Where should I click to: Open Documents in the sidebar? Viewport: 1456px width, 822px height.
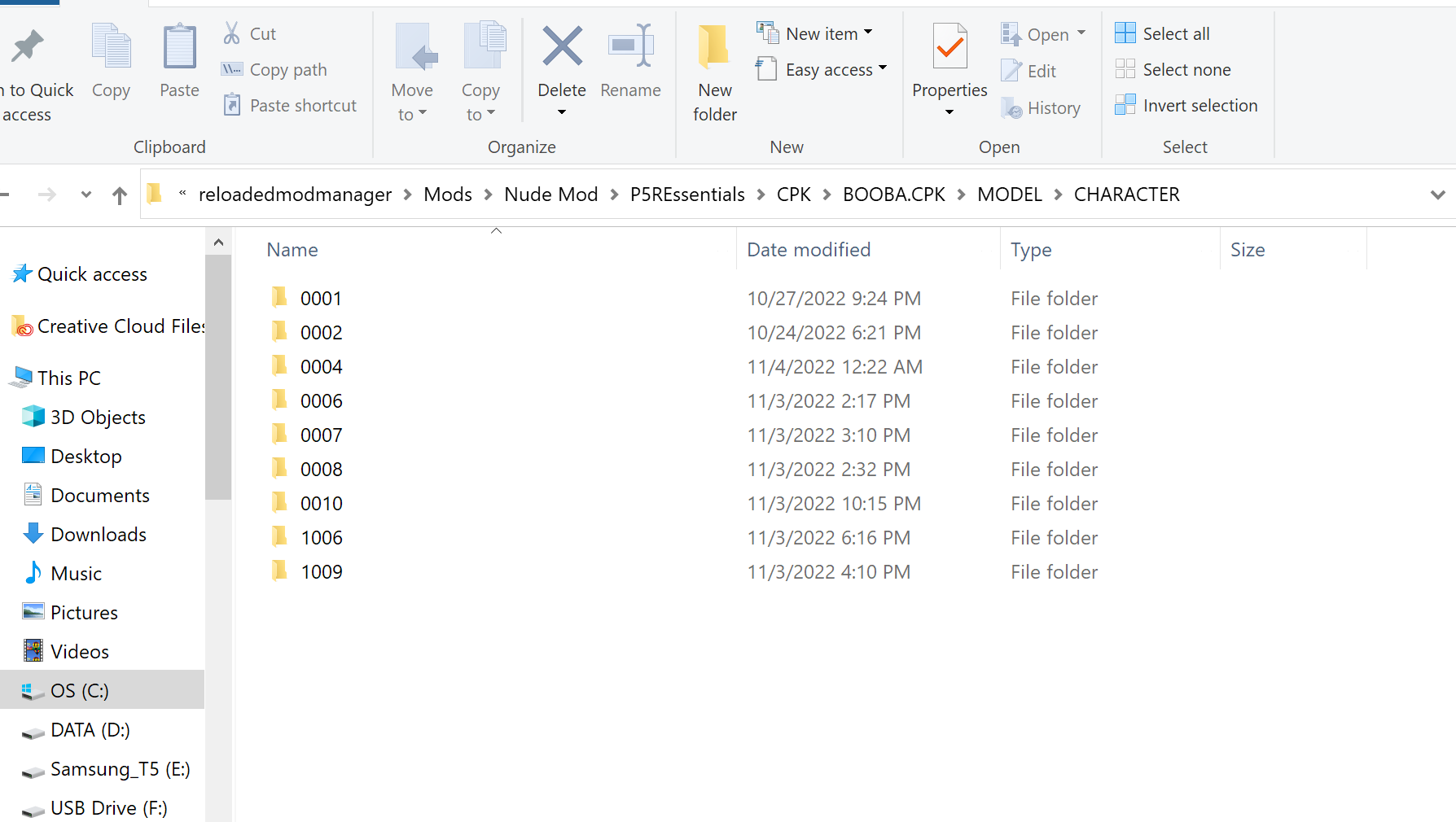[x=100, y=496]
